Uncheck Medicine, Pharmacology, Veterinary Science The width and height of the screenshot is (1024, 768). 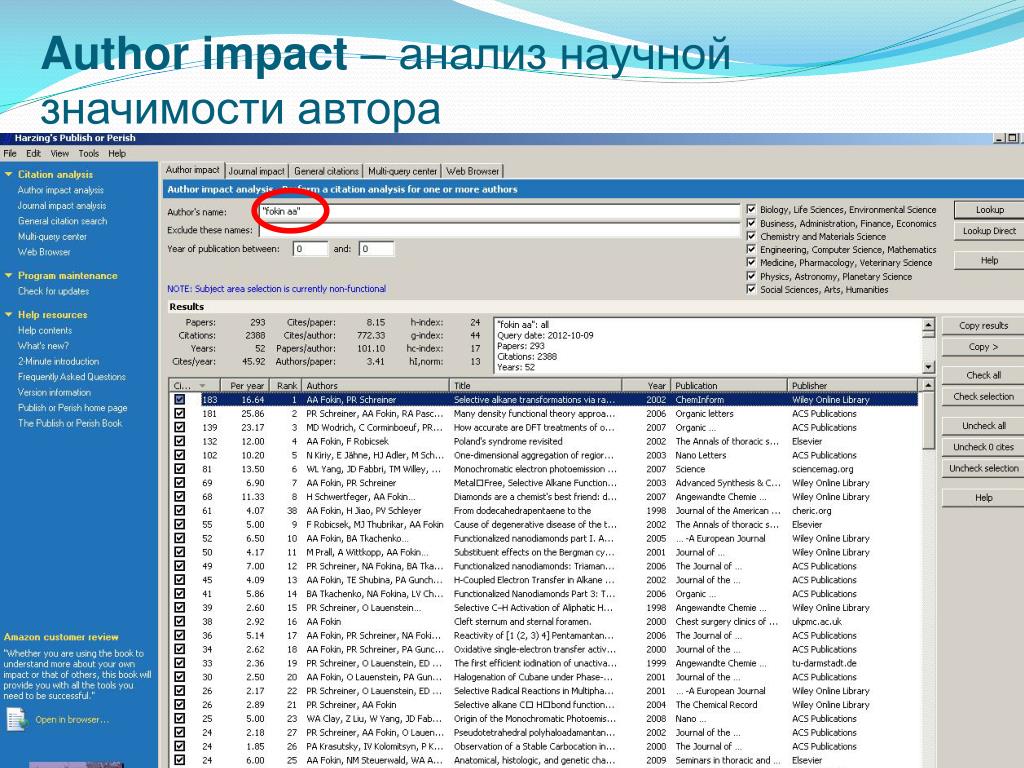coord(751,262)
